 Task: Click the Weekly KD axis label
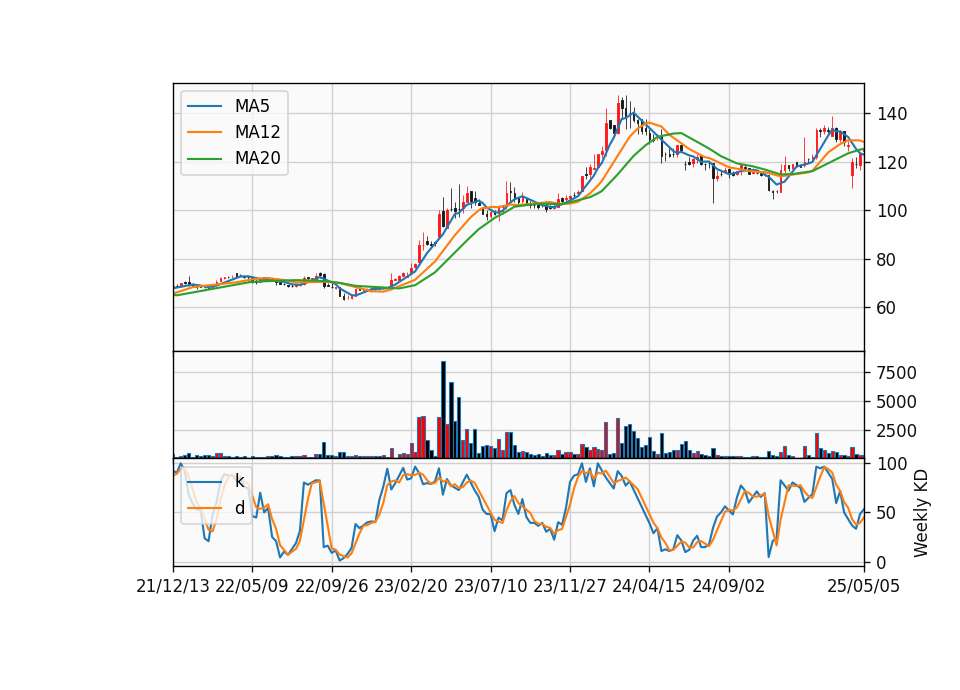point(921,514)
